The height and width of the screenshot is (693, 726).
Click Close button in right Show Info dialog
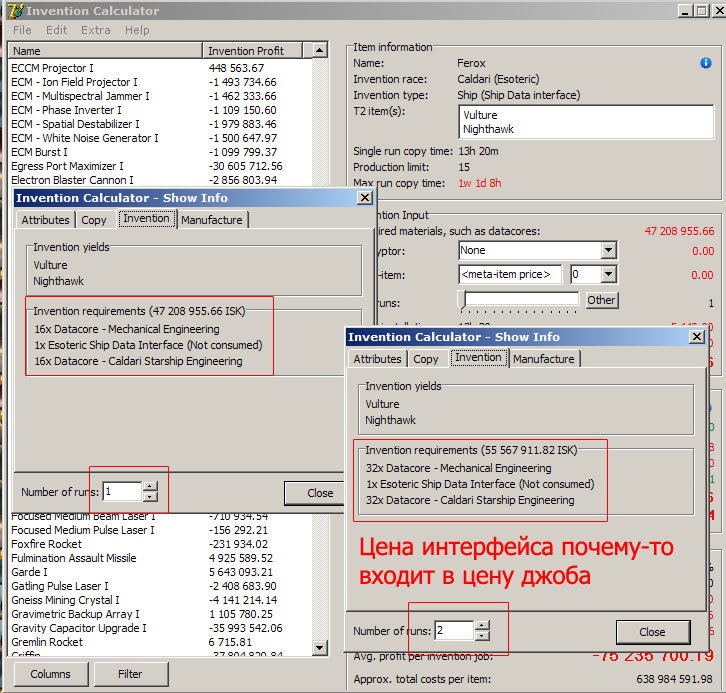652,632
